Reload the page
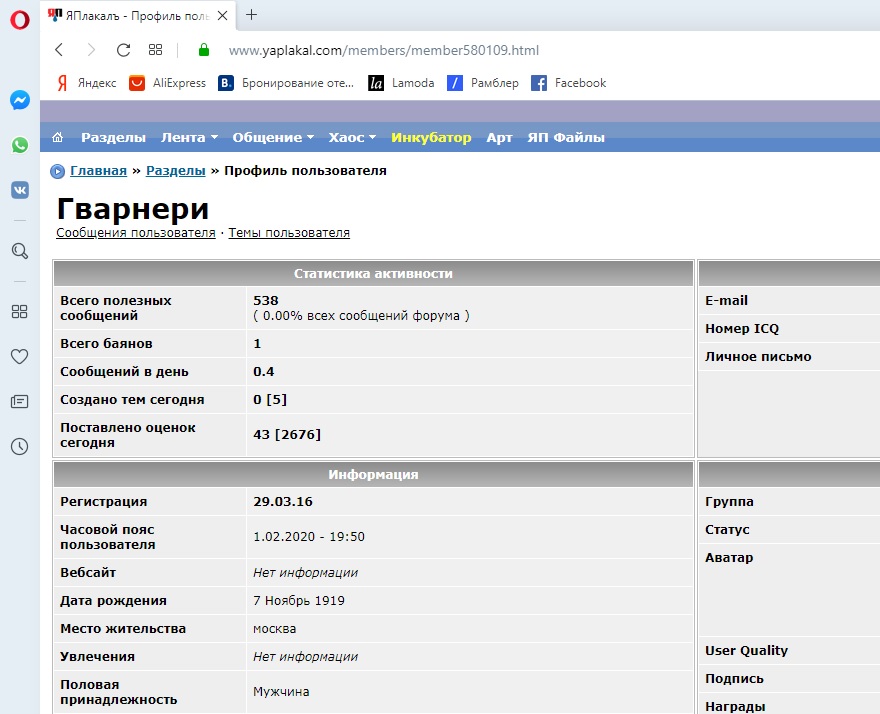This screenshot has height=714, width=880. pyautogui.click(x=123, y=50)
